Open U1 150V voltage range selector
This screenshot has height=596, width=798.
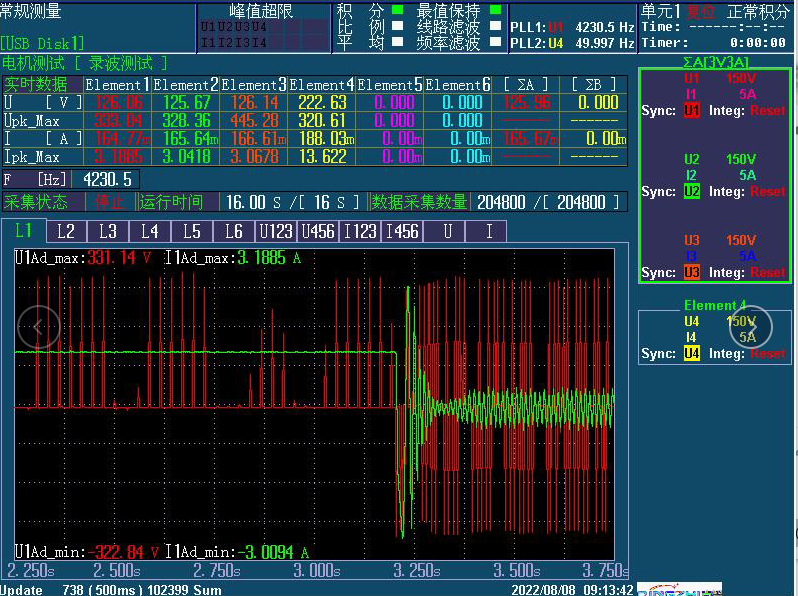[741, 78]
